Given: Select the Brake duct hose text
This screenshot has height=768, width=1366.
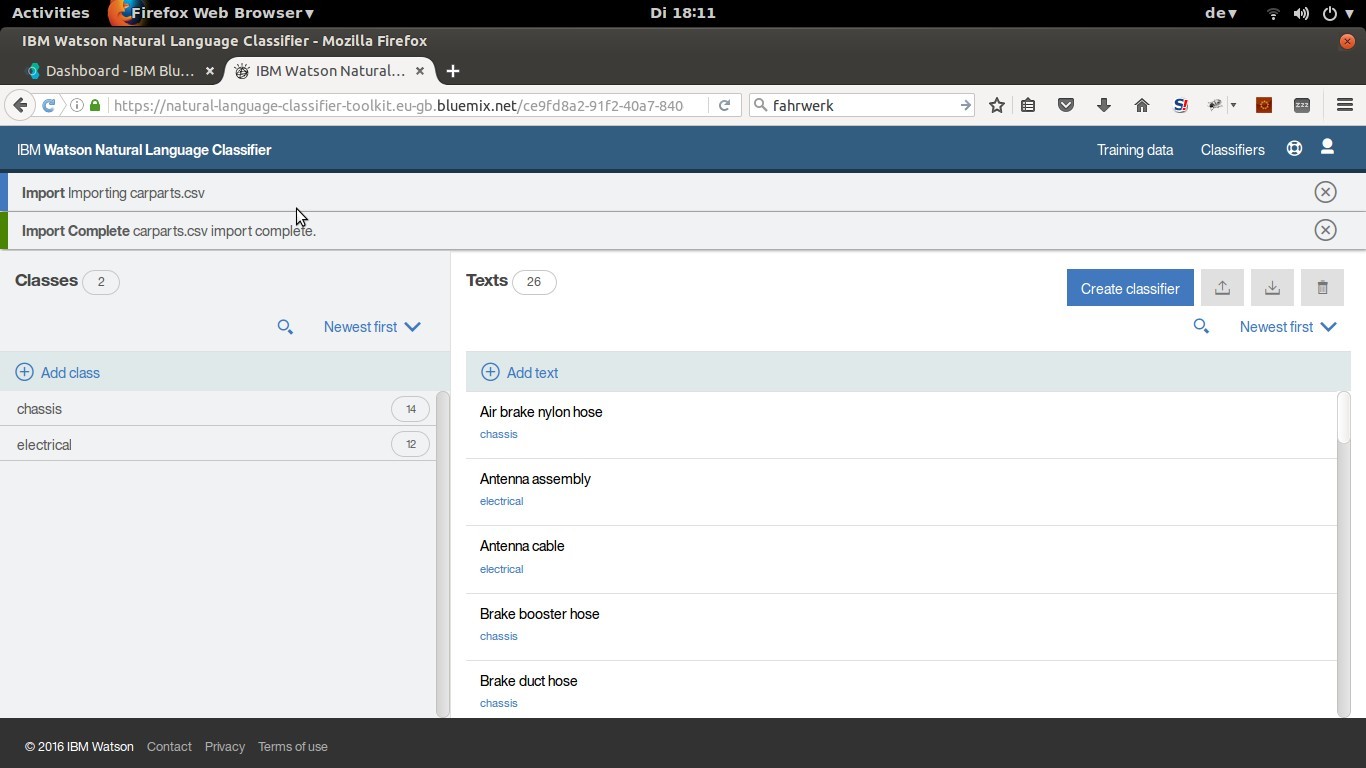Looking at the screenshot, I should click(528, 681).
